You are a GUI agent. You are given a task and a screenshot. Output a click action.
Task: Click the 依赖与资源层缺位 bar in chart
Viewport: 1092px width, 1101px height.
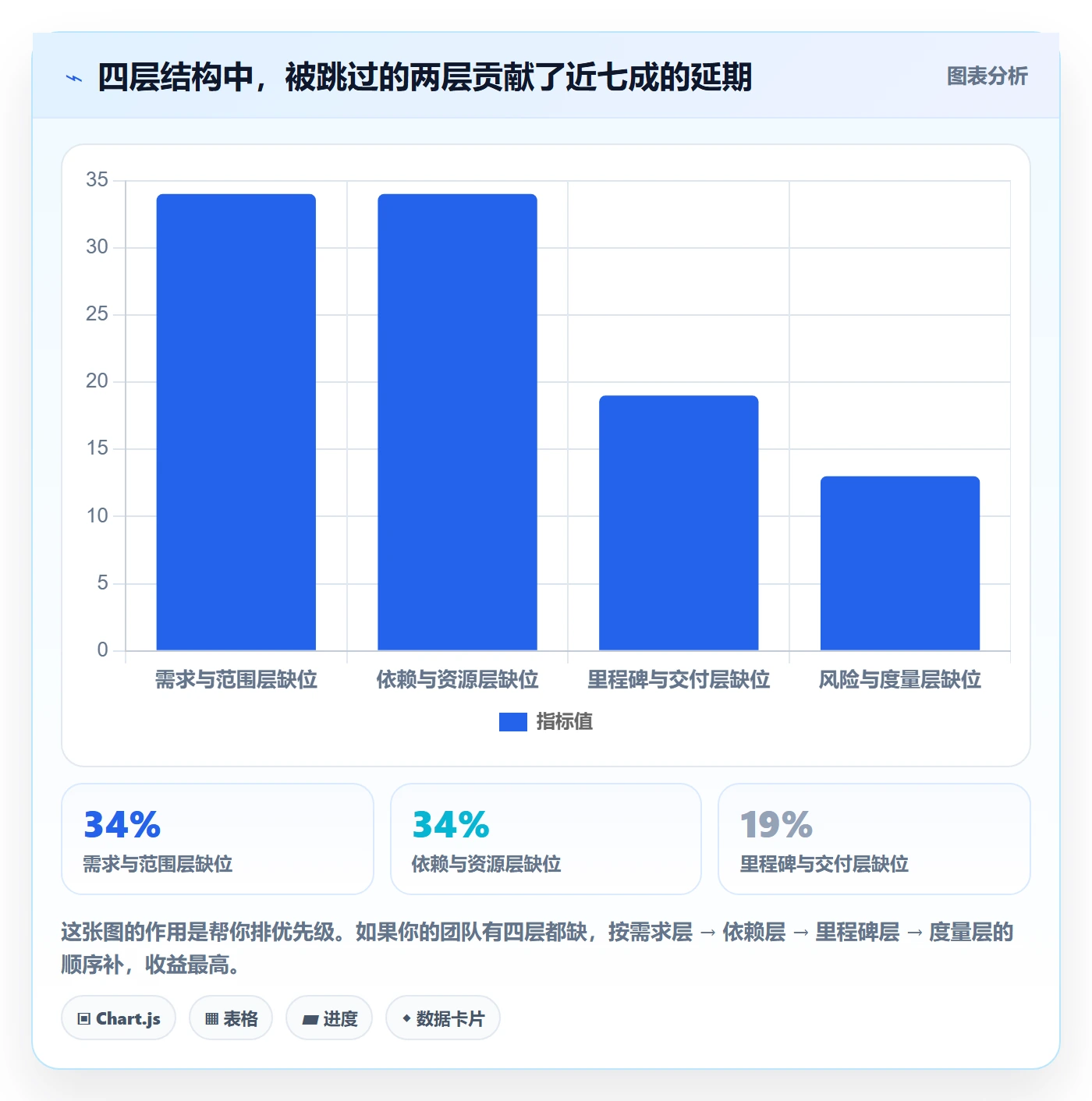458,422
